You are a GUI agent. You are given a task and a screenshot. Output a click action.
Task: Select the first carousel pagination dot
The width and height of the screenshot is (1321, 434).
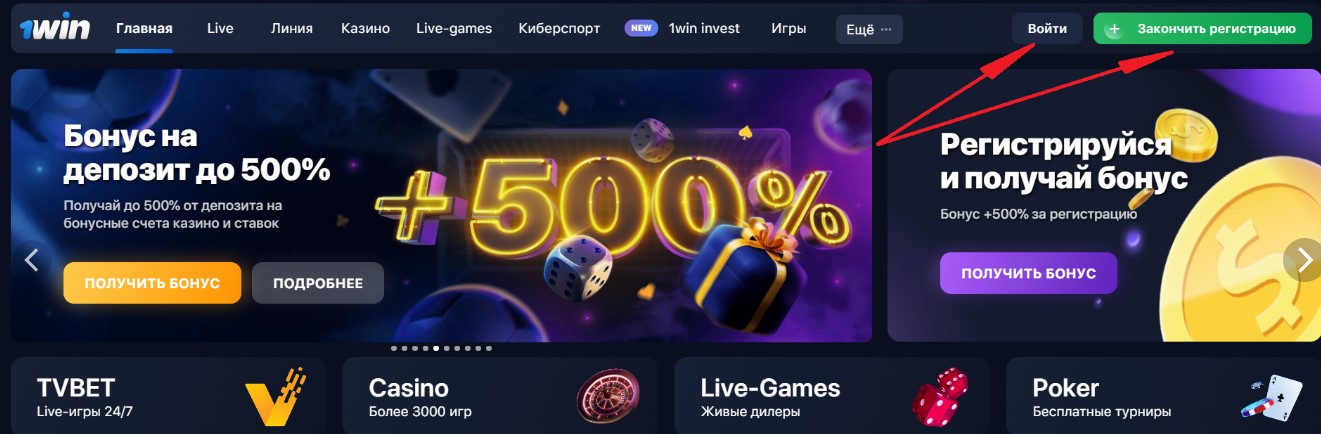pos(393,348)
